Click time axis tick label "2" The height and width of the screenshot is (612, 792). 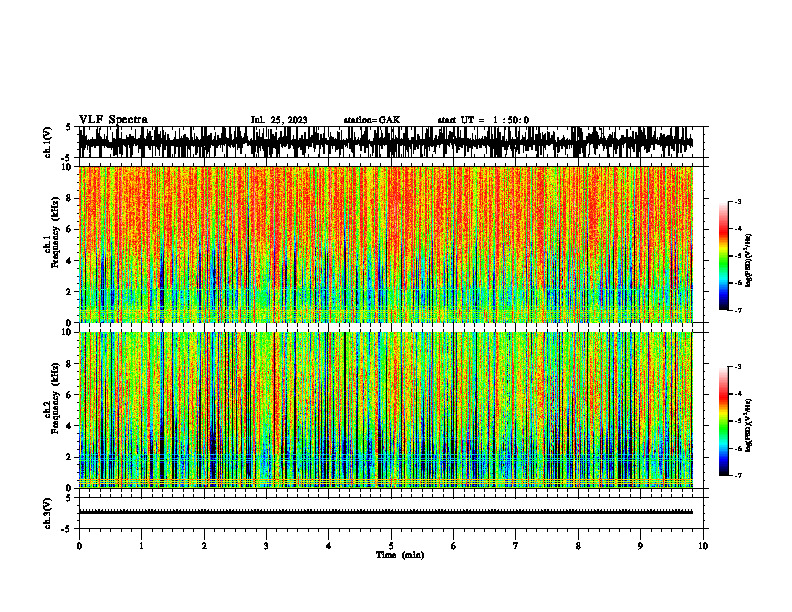click(204, 546)
